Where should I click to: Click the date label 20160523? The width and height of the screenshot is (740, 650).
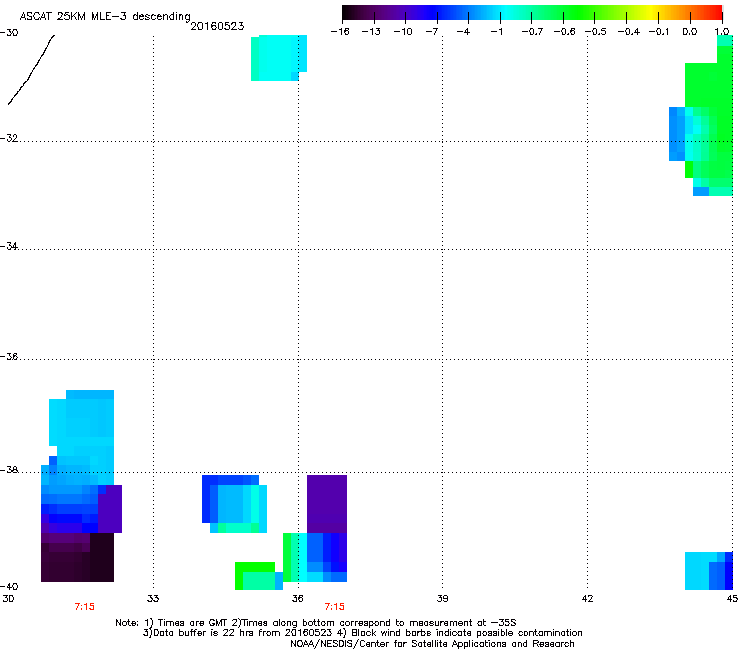(x=217, y=26)
